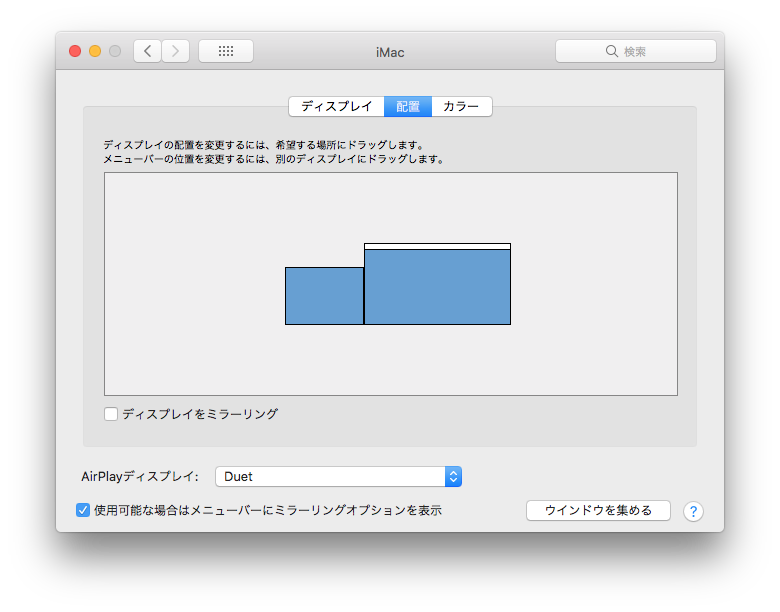
Task: Click the forward navigation arrow
Action: 175,51
